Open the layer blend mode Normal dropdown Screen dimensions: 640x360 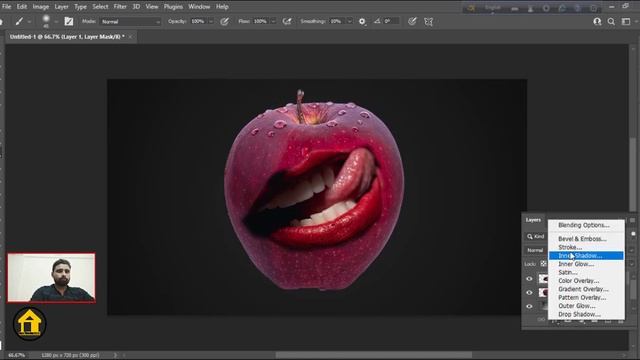pos(536,250)
